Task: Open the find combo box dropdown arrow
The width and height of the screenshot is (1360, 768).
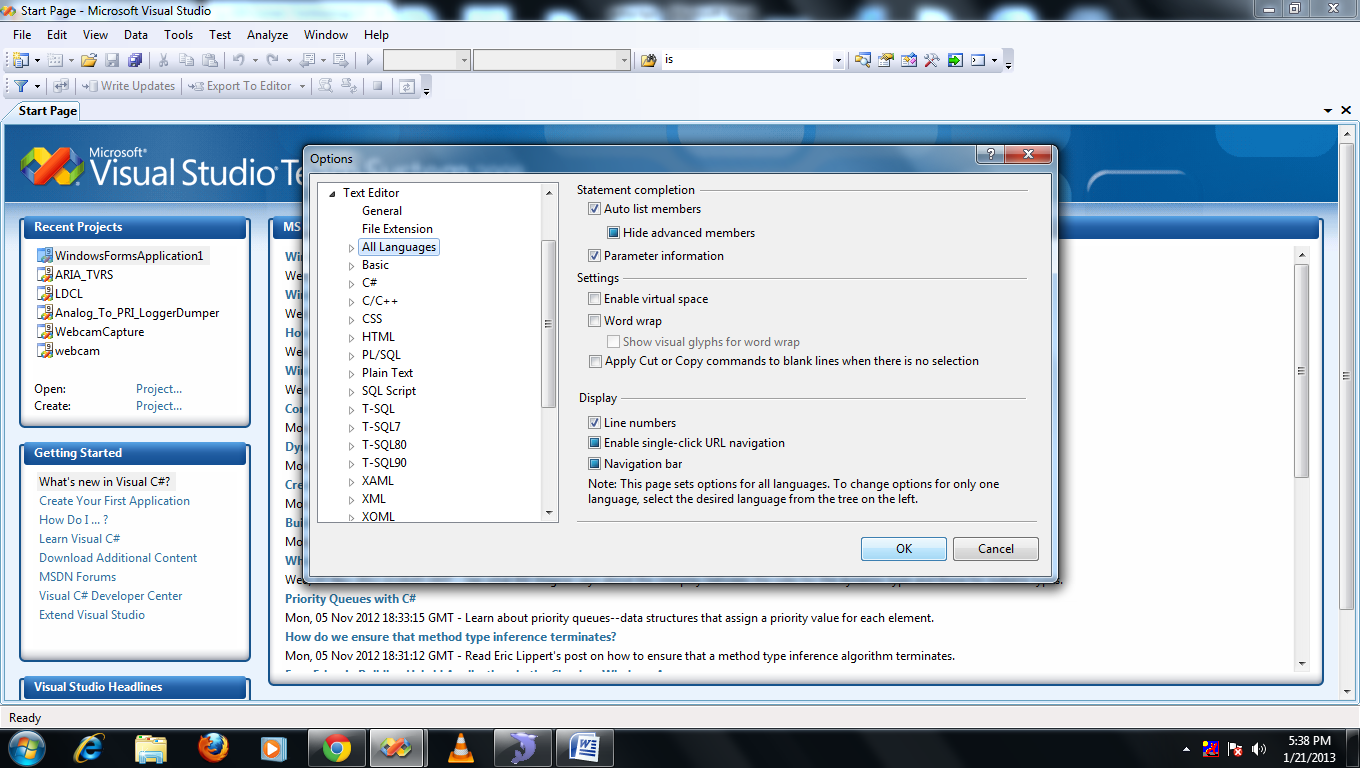Action: [x=838, y=60]
